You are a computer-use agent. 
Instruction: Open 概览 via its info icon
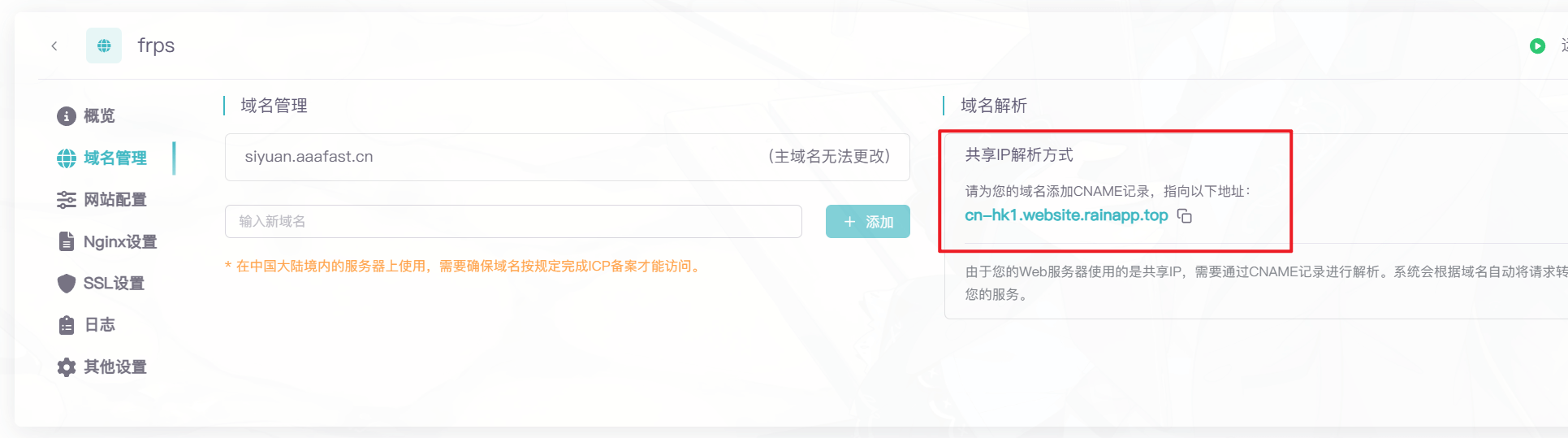(67, 116)
